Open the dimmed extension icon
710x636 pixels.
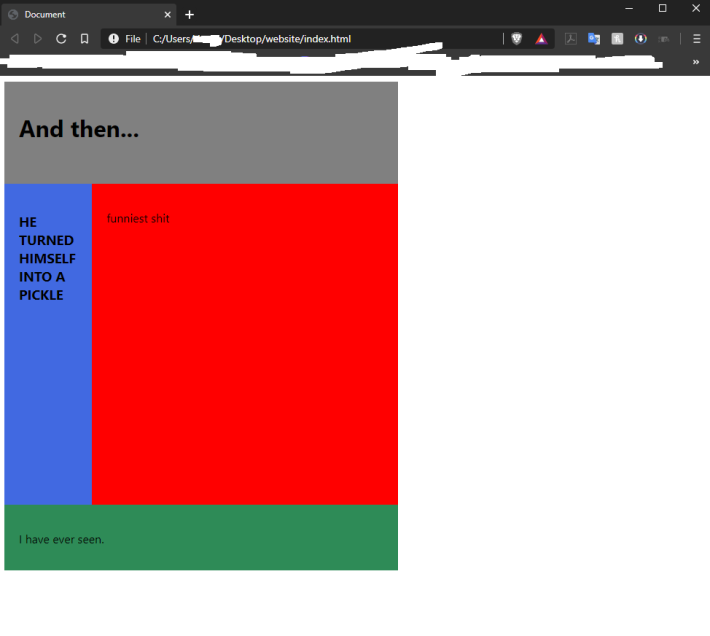pos(664,39)
